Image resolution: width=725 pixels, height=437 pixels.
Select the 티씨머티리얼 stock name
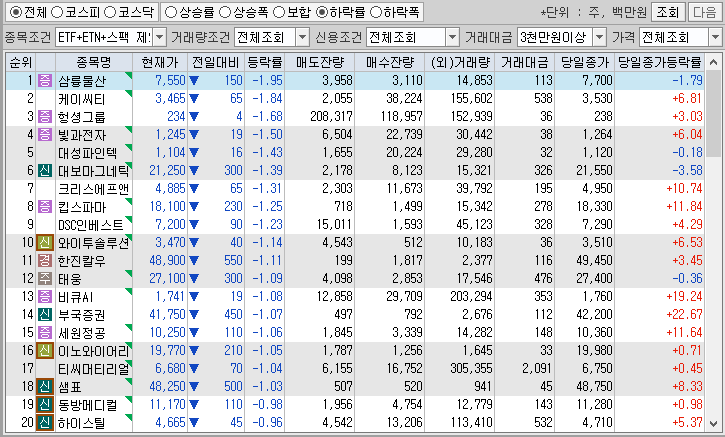pos(94,369)
